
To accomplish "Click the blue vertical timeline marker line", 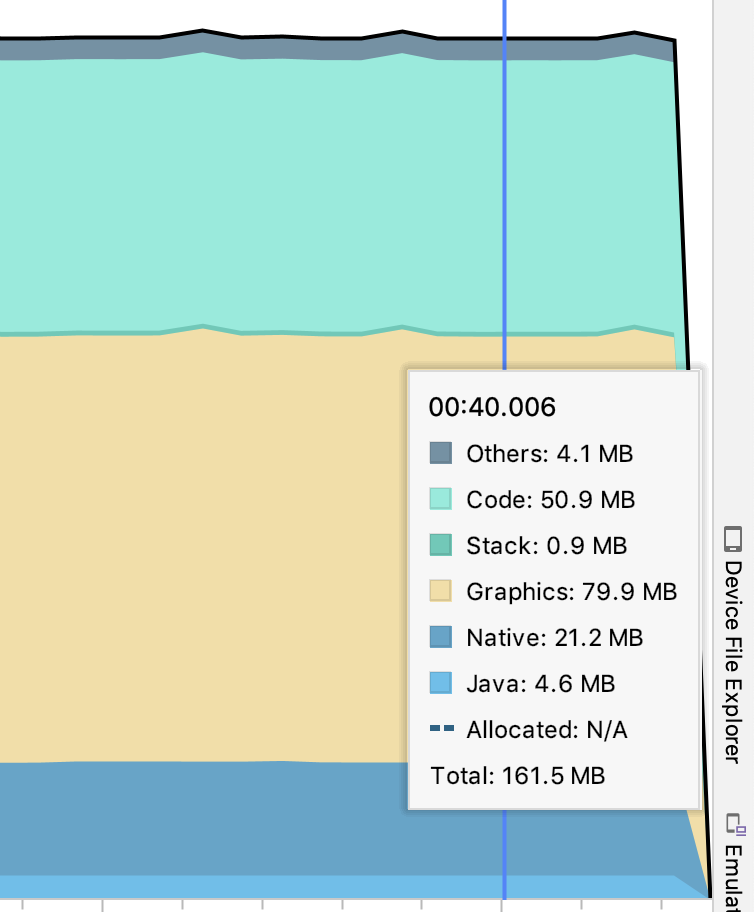I will pos(504,200).
